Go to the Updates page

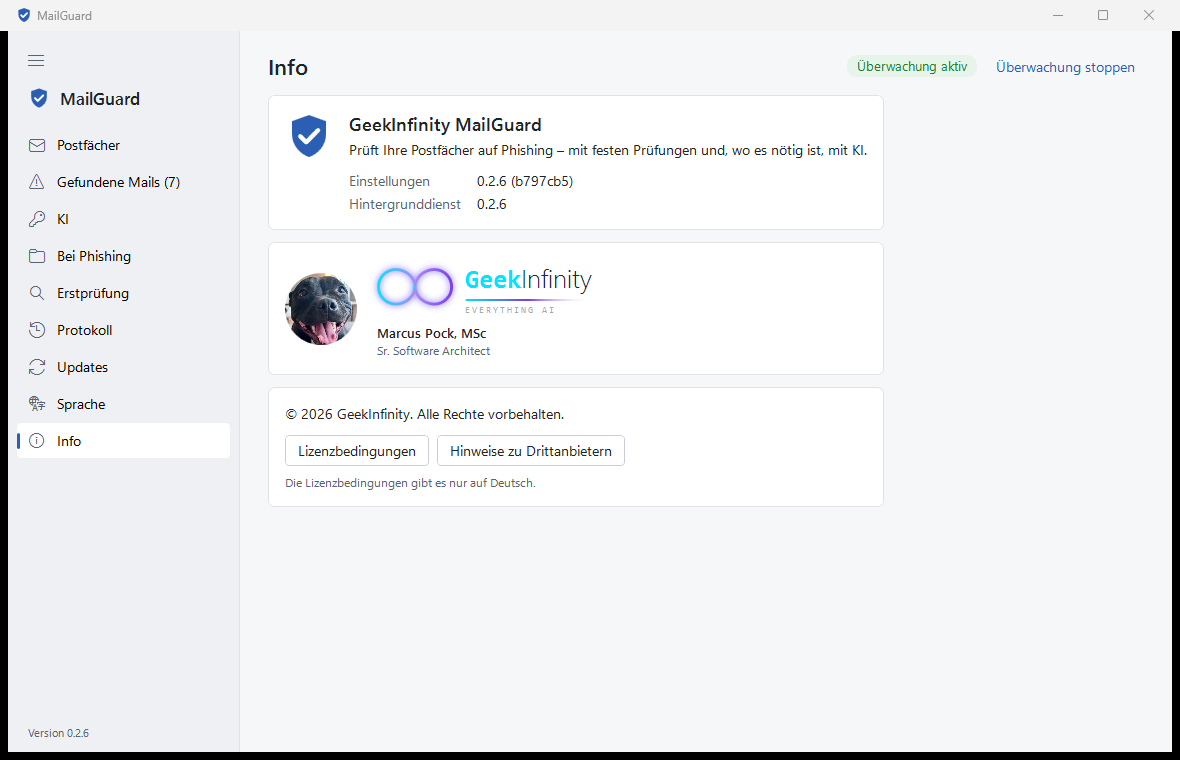pyautogui.click(x=123, y=367)
